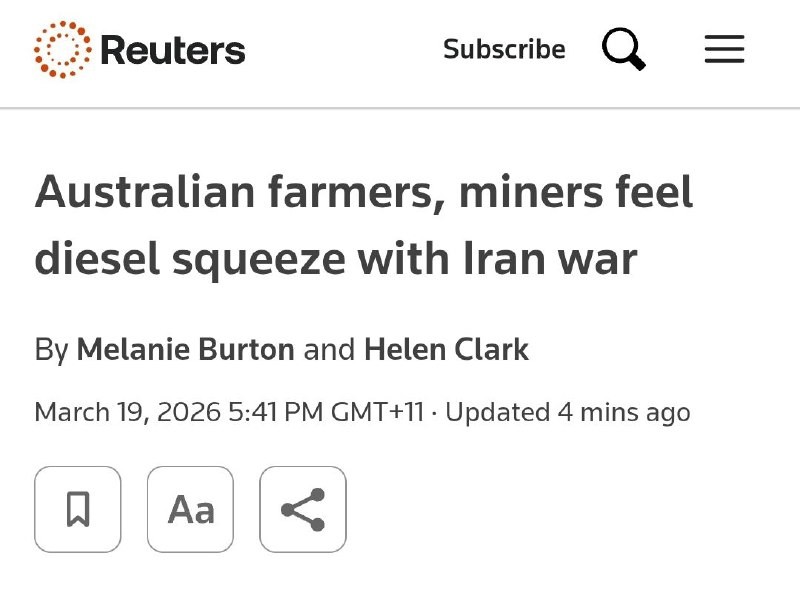This screenshot has height=593, width=800.
Task: Share the article via the share icon
Action: point(303,509)
